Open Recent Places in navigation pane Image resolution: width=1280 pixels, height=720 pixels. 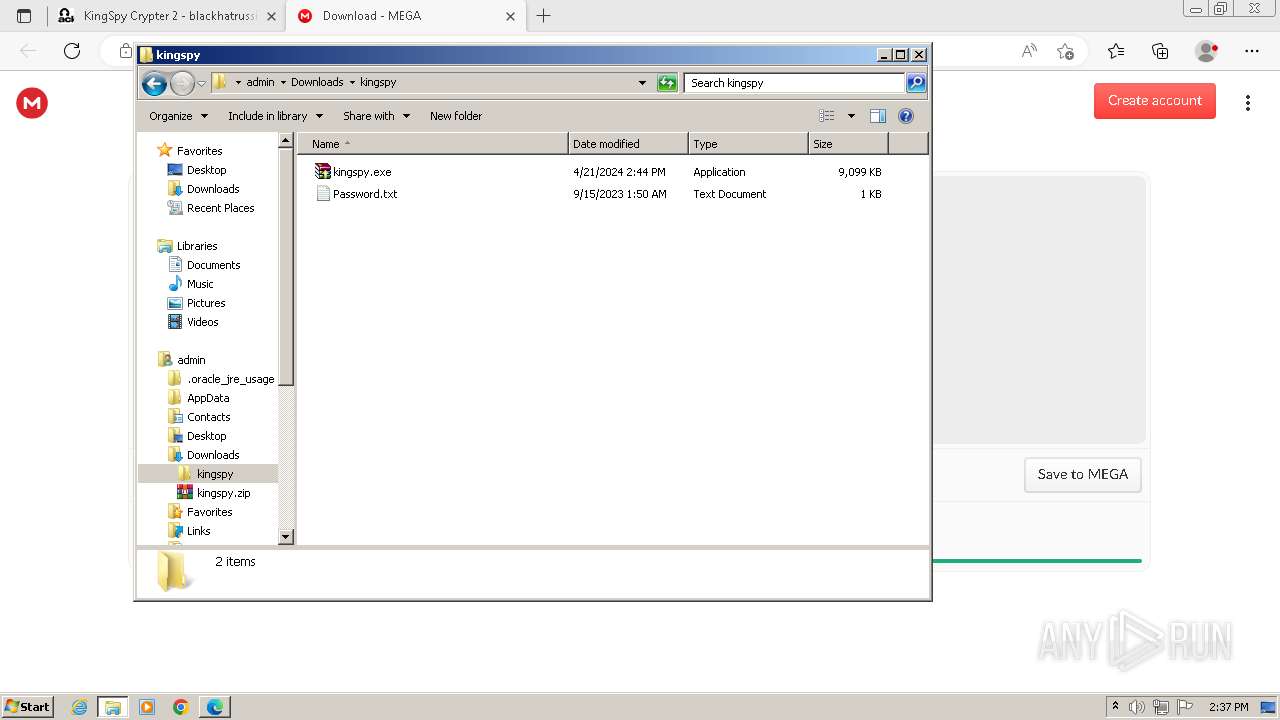tap(220, 208)
